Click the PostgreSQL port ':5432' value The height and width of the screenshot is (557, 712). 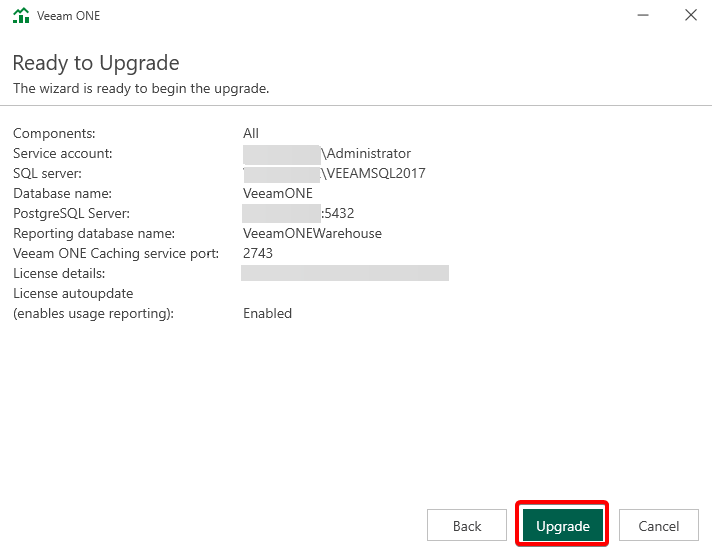coord(338,213)
